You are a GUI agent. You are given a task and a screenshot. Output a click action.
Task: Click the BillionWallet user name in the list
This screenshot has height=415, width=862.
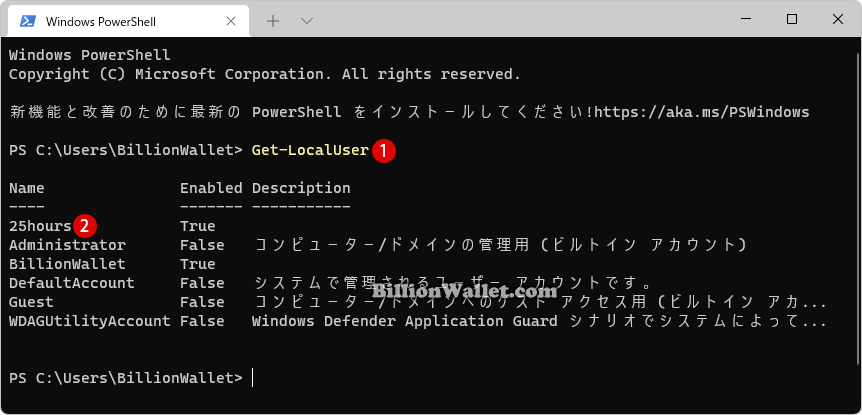67,264
